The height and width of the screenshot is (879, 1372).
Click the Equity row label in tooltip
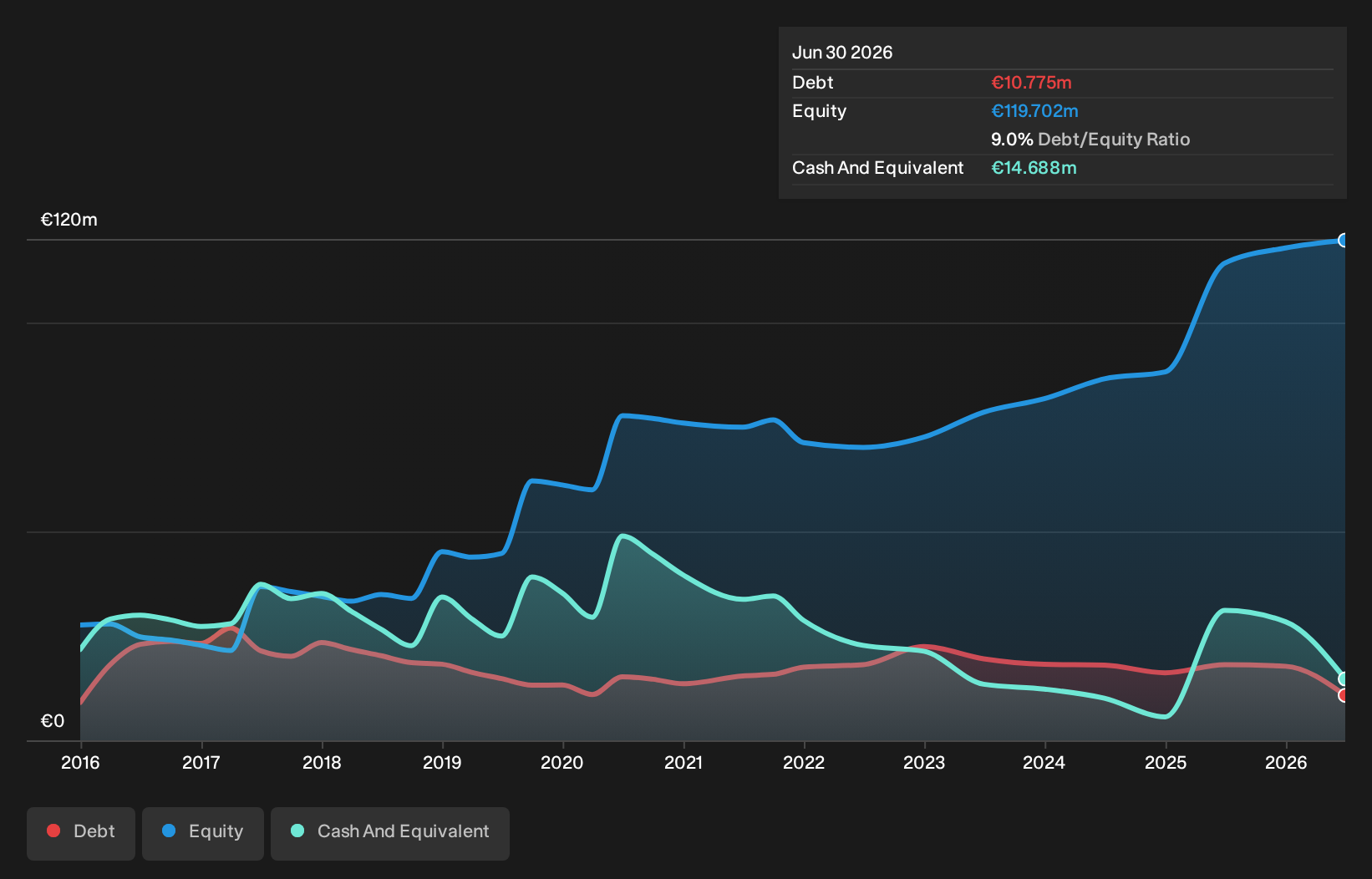click(819, 111)
